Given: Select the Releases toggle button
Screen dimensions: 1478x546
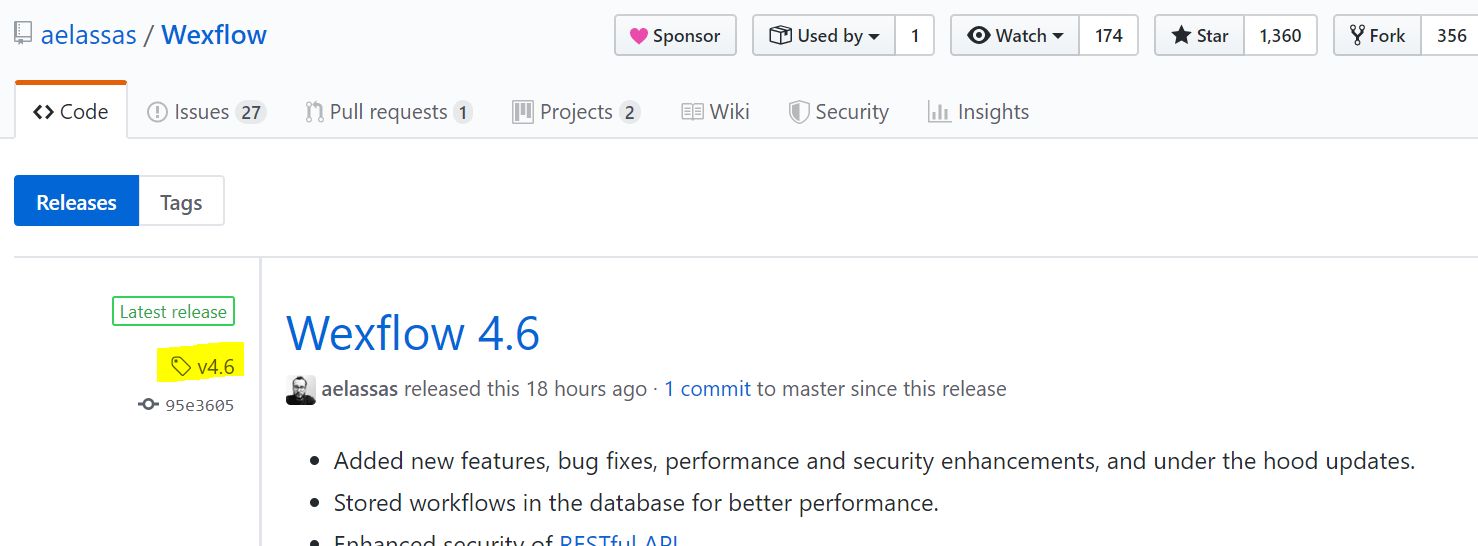Looking at the screenshot, I should 76,202.
